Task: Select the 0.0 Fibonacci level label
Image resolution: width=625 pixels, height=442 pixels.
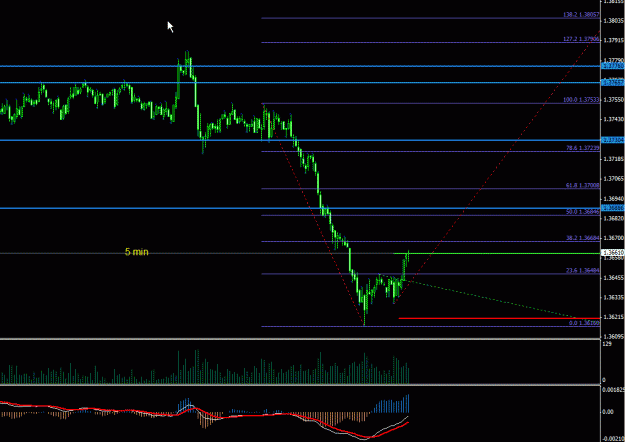Action: pos(584,323)
